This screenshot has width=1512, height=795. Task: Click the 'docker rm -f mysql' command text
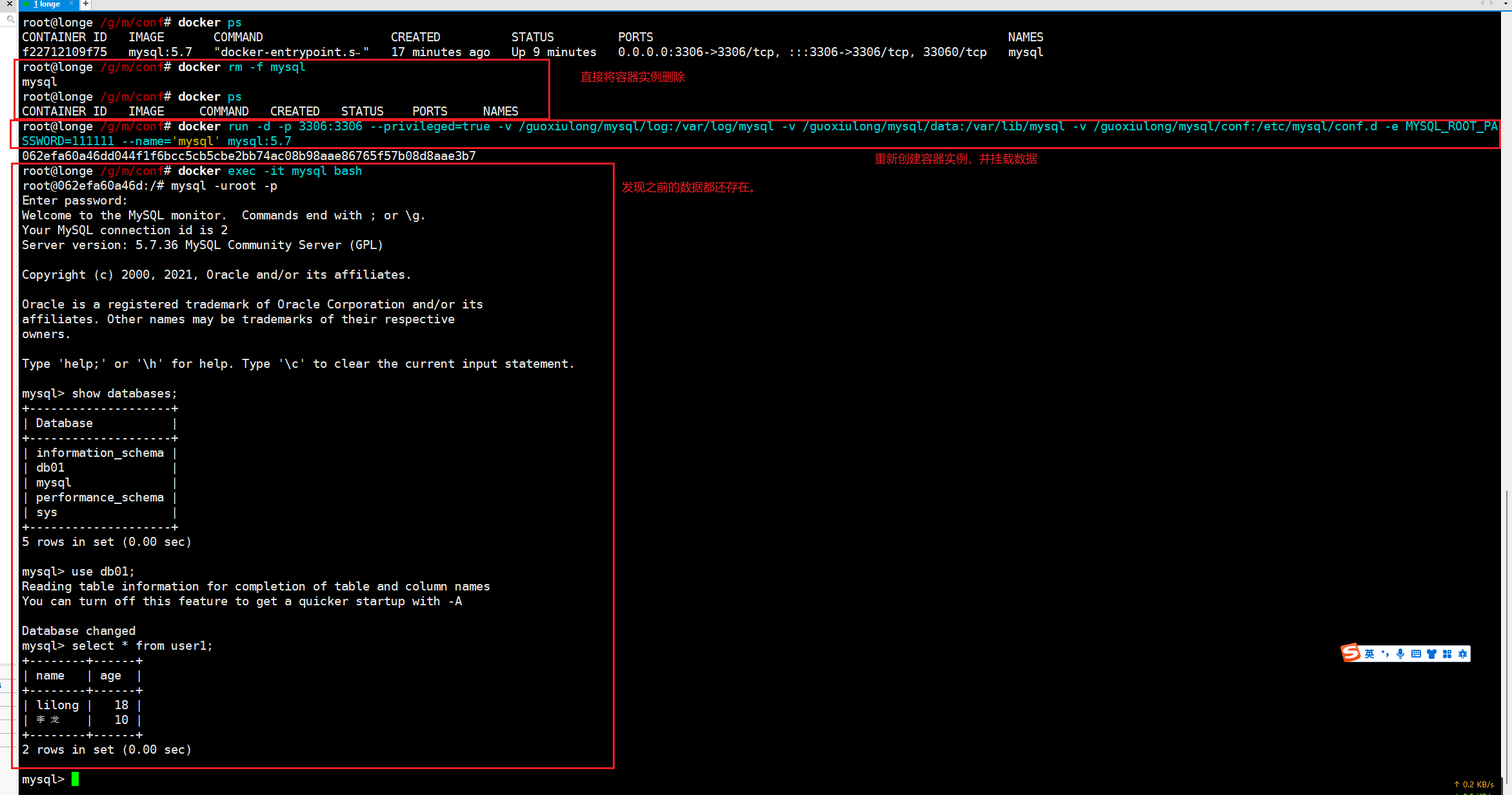pyautogui.click(x=241, y=67)
